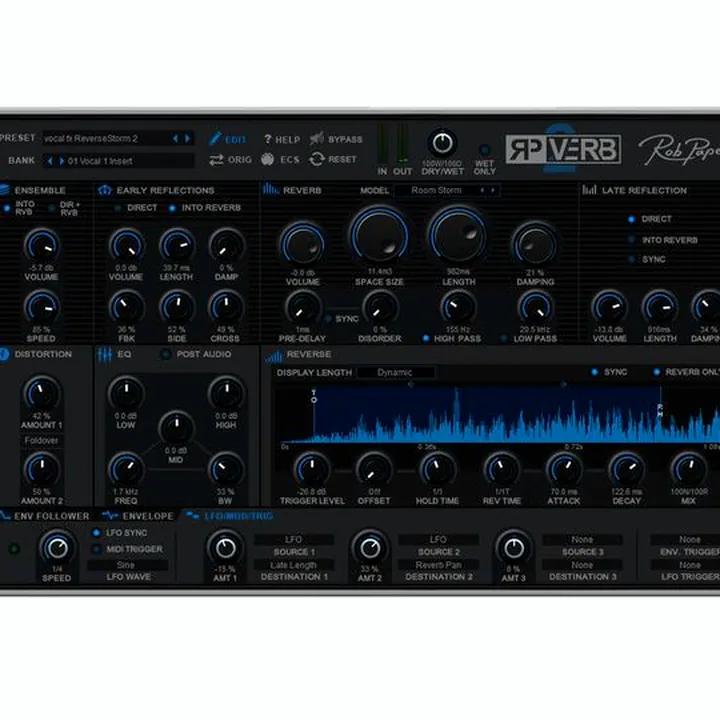Toggle the High Pass filter LED
Viewport: 720px width, 720px height.
click(x=426, y=338)
